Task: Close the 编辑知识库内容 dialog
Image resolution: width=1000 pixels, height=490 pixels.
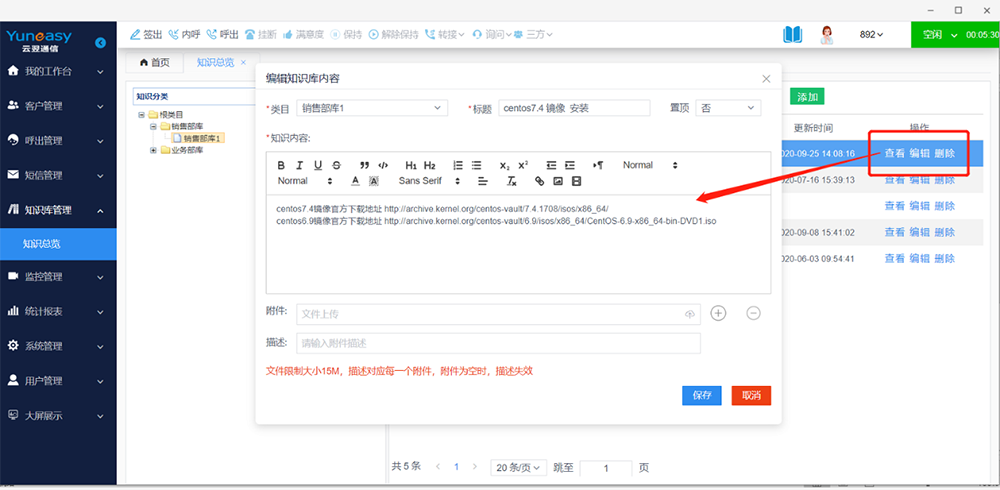Action: point(766,79)
